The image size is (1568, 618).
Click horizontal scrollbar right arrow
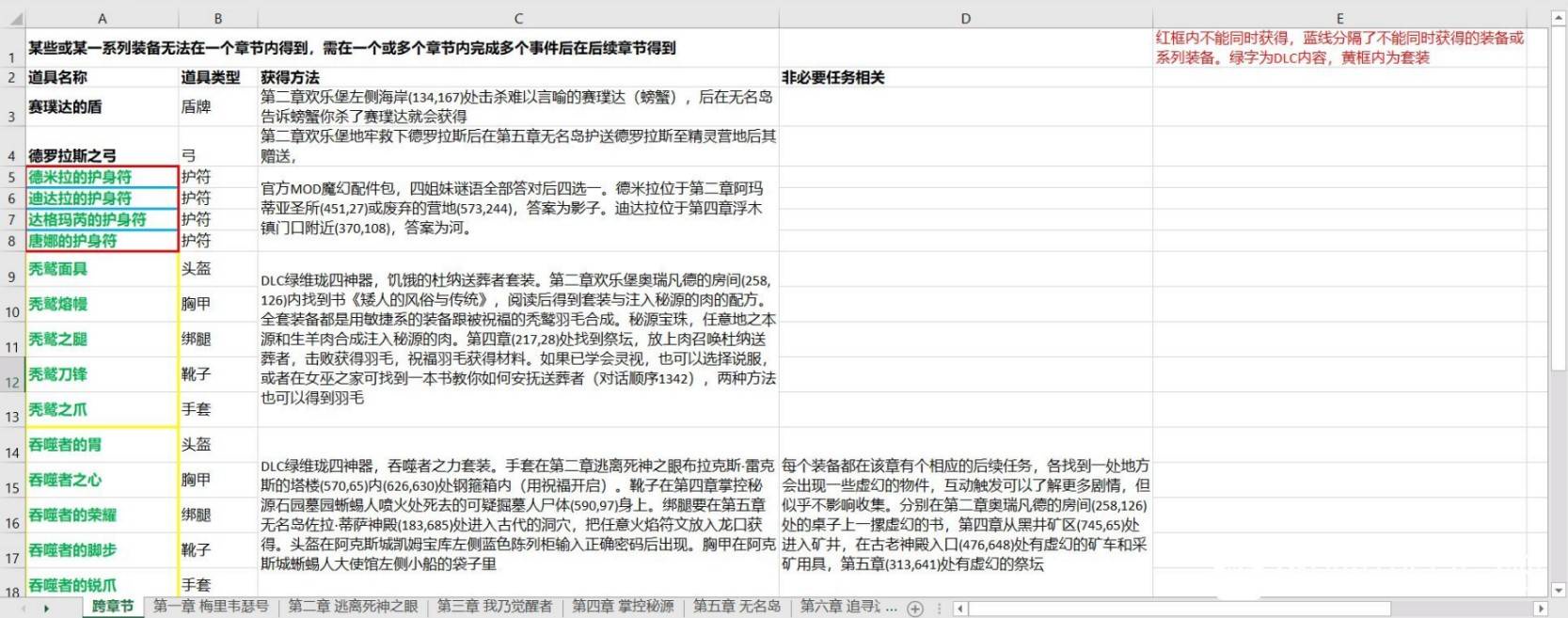(x=1540, y=609)
